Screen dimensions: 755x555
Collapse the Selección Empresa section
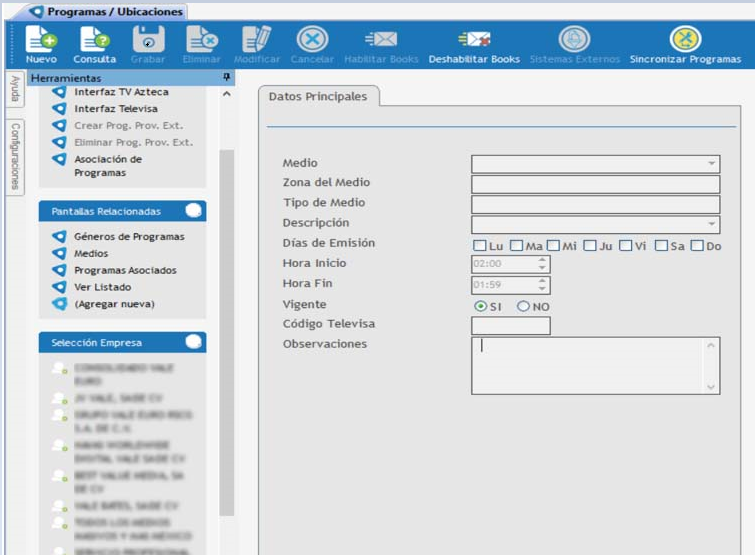194,342
